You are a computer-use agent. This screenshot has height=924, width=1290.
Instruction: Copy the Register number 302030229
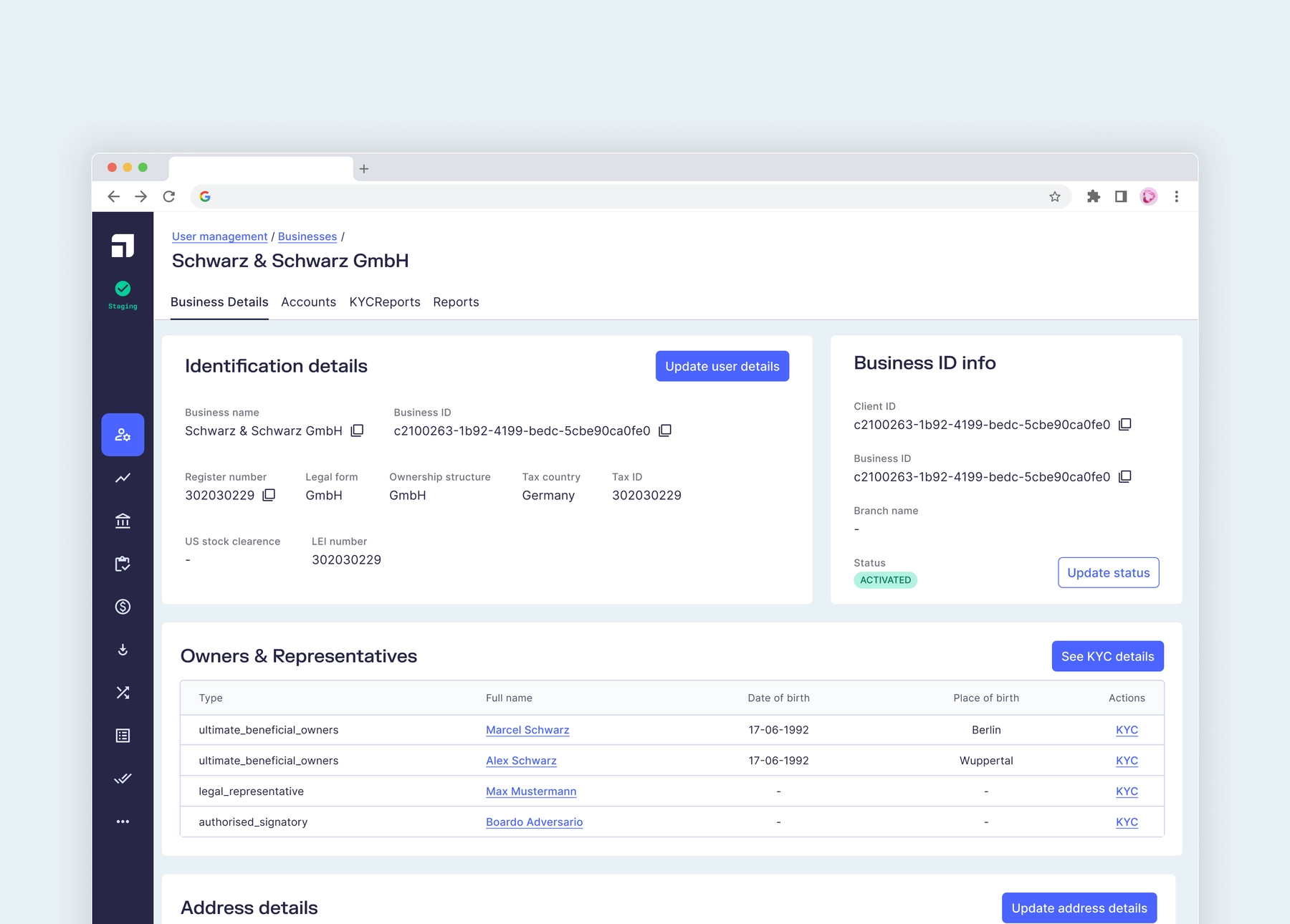pyautogui.click(x=269, y=495)
